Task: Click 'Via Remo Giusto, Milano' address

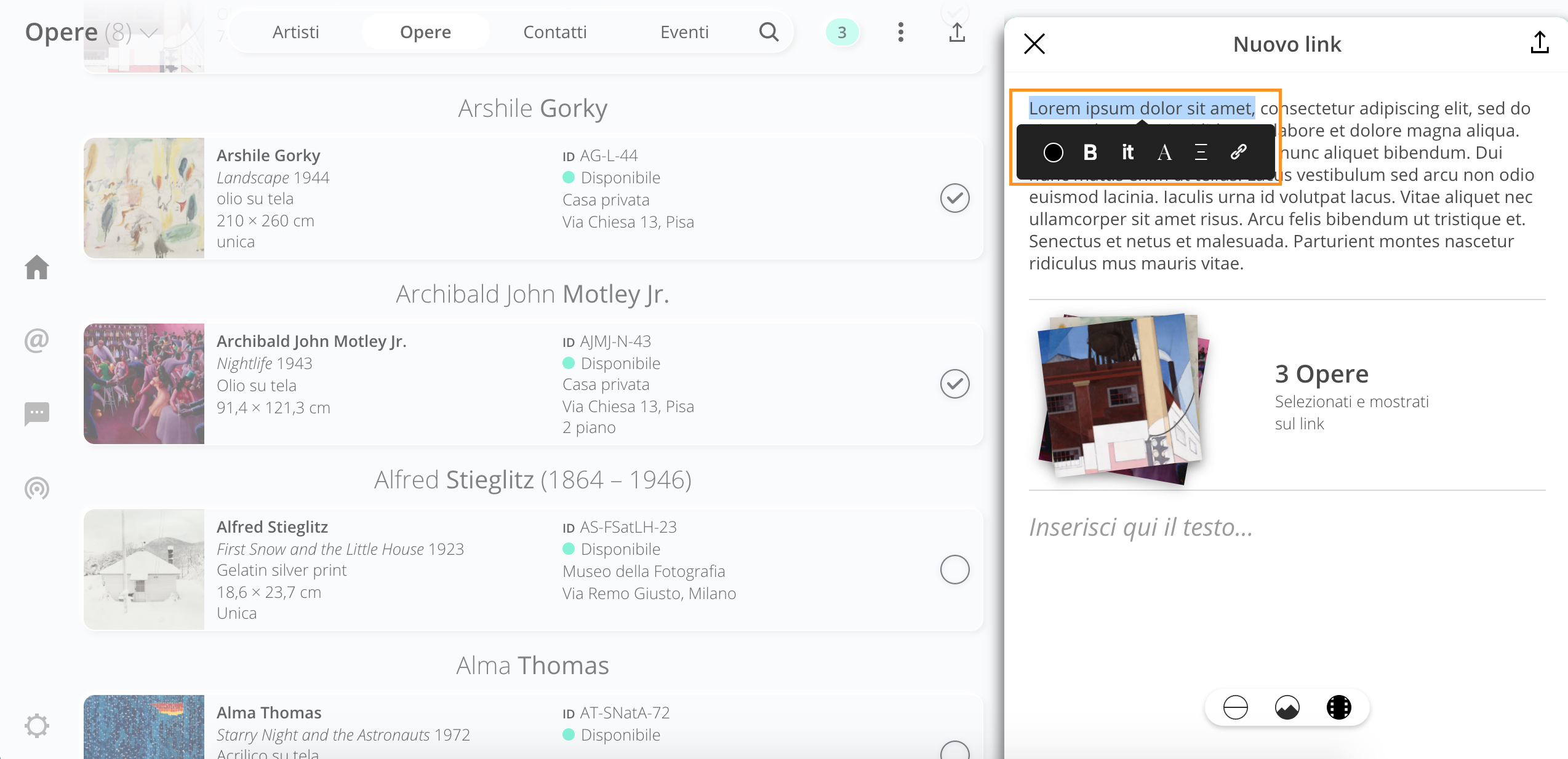Action: (x=649, y=594)
